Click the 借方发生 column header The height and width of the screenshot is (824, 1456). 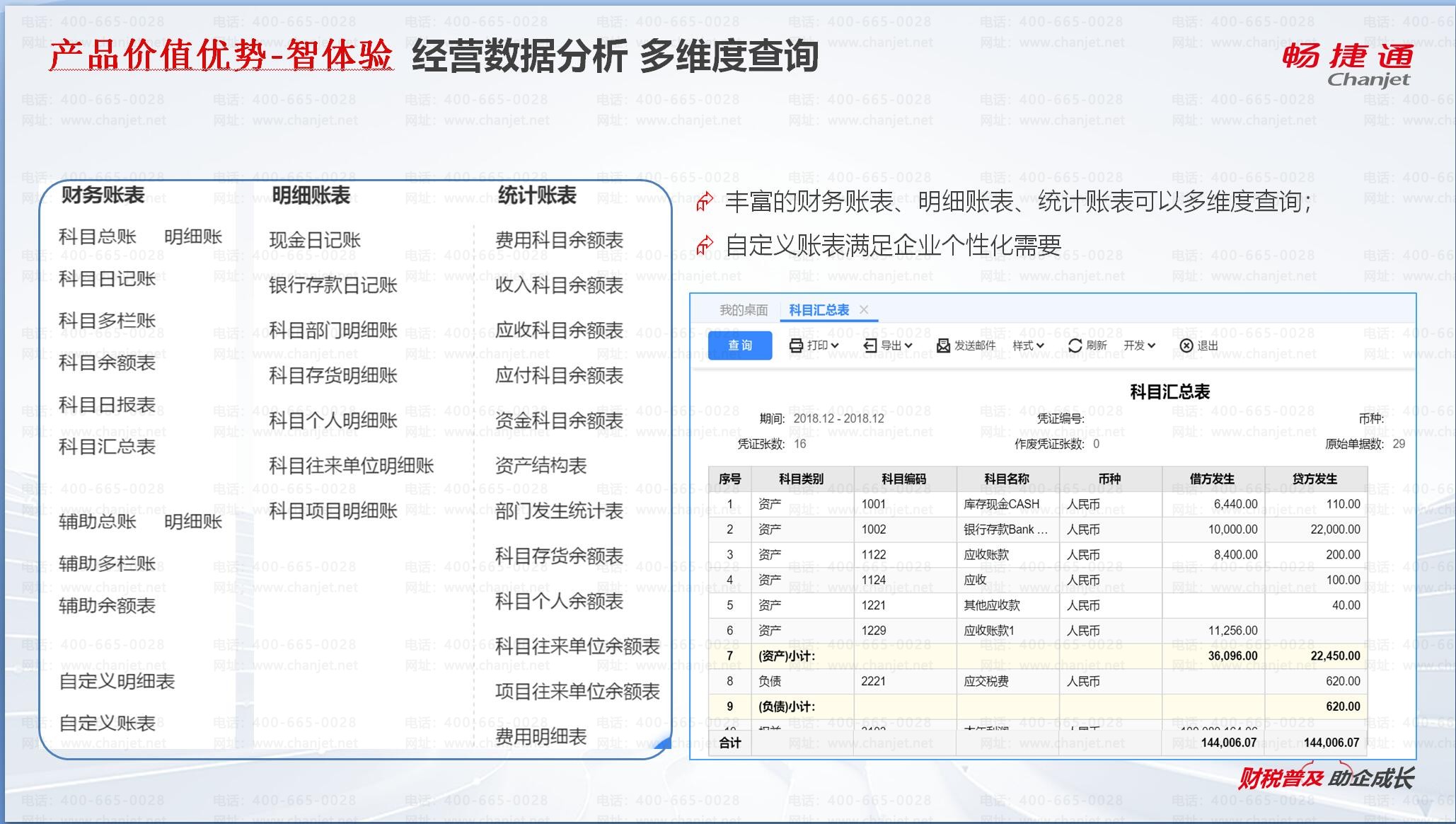pyautogui.click(x=1211, y=479)
